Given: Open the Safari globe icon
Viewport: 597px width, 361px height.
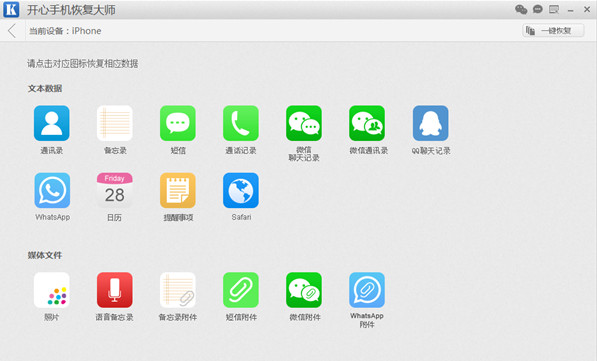Looking at the screenshot, I should pyautogui.click(x=241, y=190).
